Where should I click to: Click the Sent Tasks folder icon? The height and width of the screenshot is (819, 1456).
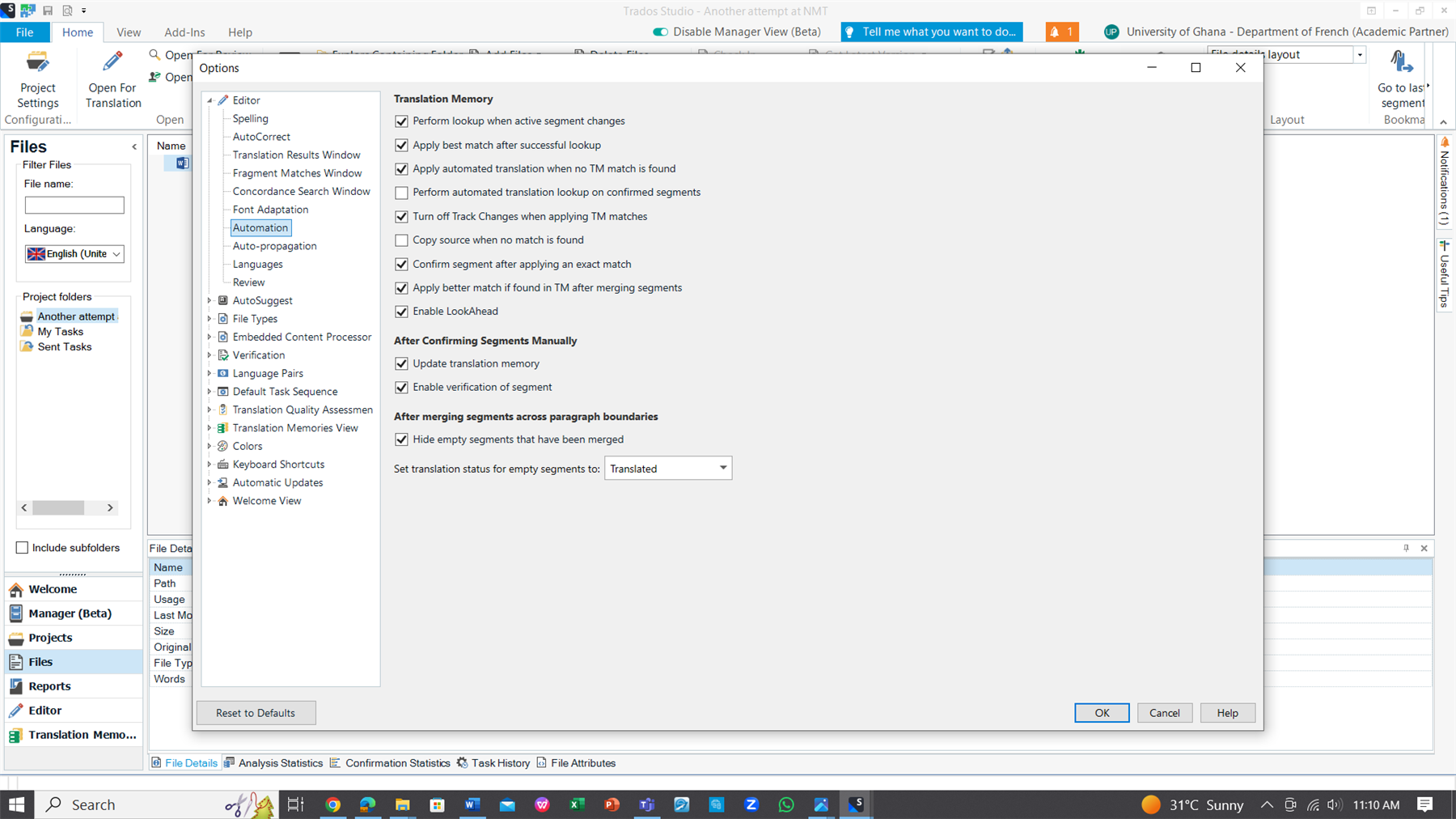point(27,346)
